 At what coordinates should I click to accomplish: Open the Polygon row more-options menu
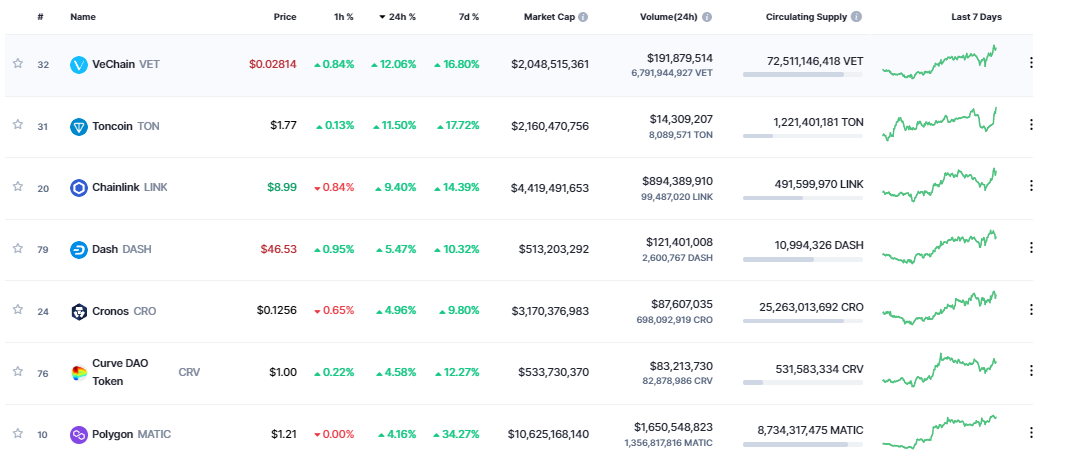tap(1031, 432)
